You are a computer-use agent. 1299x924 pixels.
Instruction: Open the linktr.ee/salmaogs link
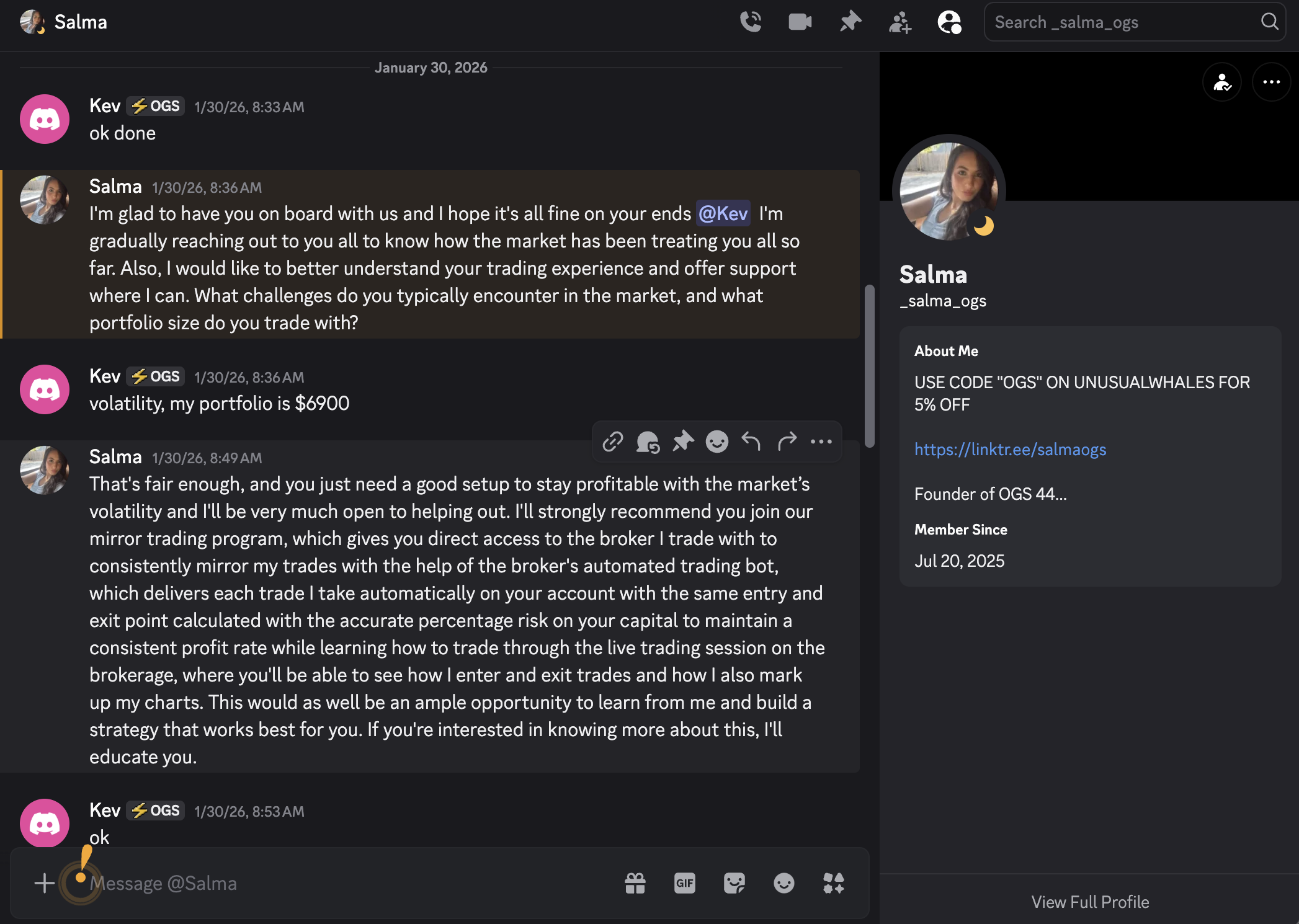coord(1010,450)
